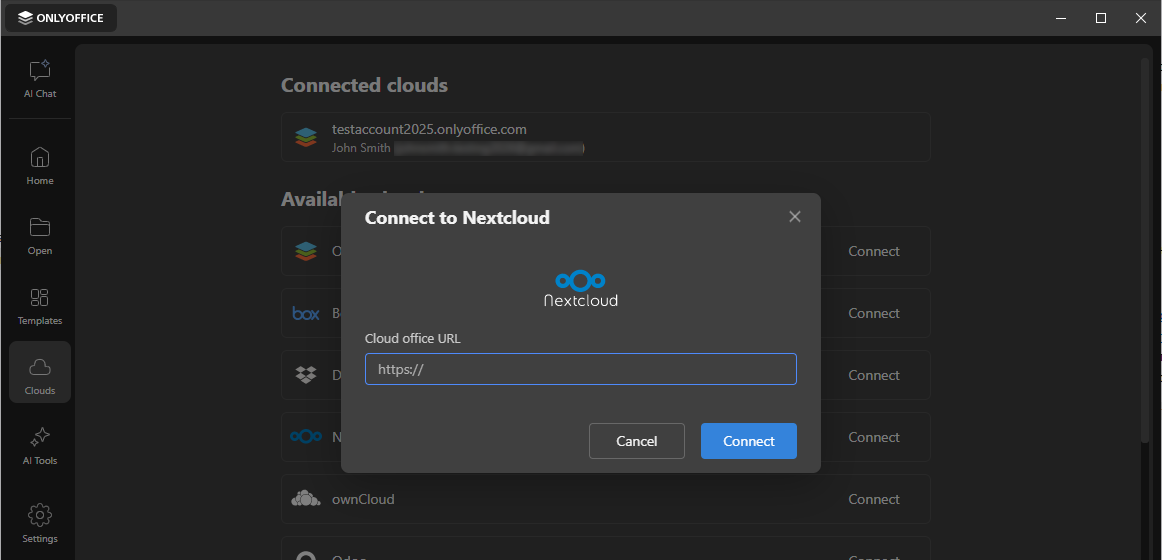
Task: Close the ONLYOFFICE window
Action: 1141,18
